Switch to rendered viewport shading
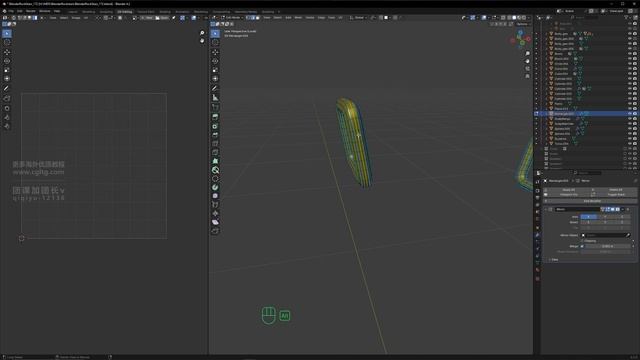Image resolution: width=640 pixels, height=360 pixels. (524, 18)
